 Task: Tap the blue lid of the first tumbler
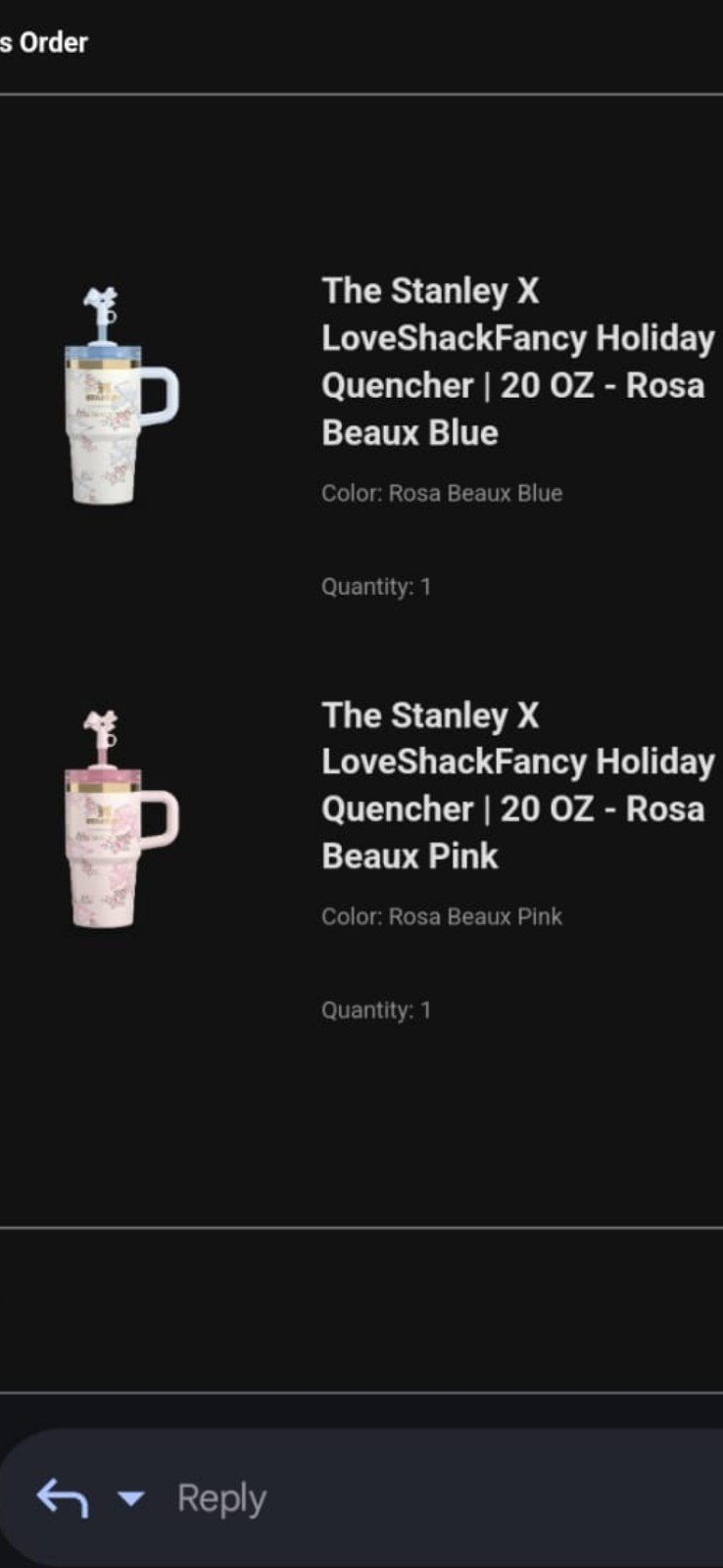103,351
